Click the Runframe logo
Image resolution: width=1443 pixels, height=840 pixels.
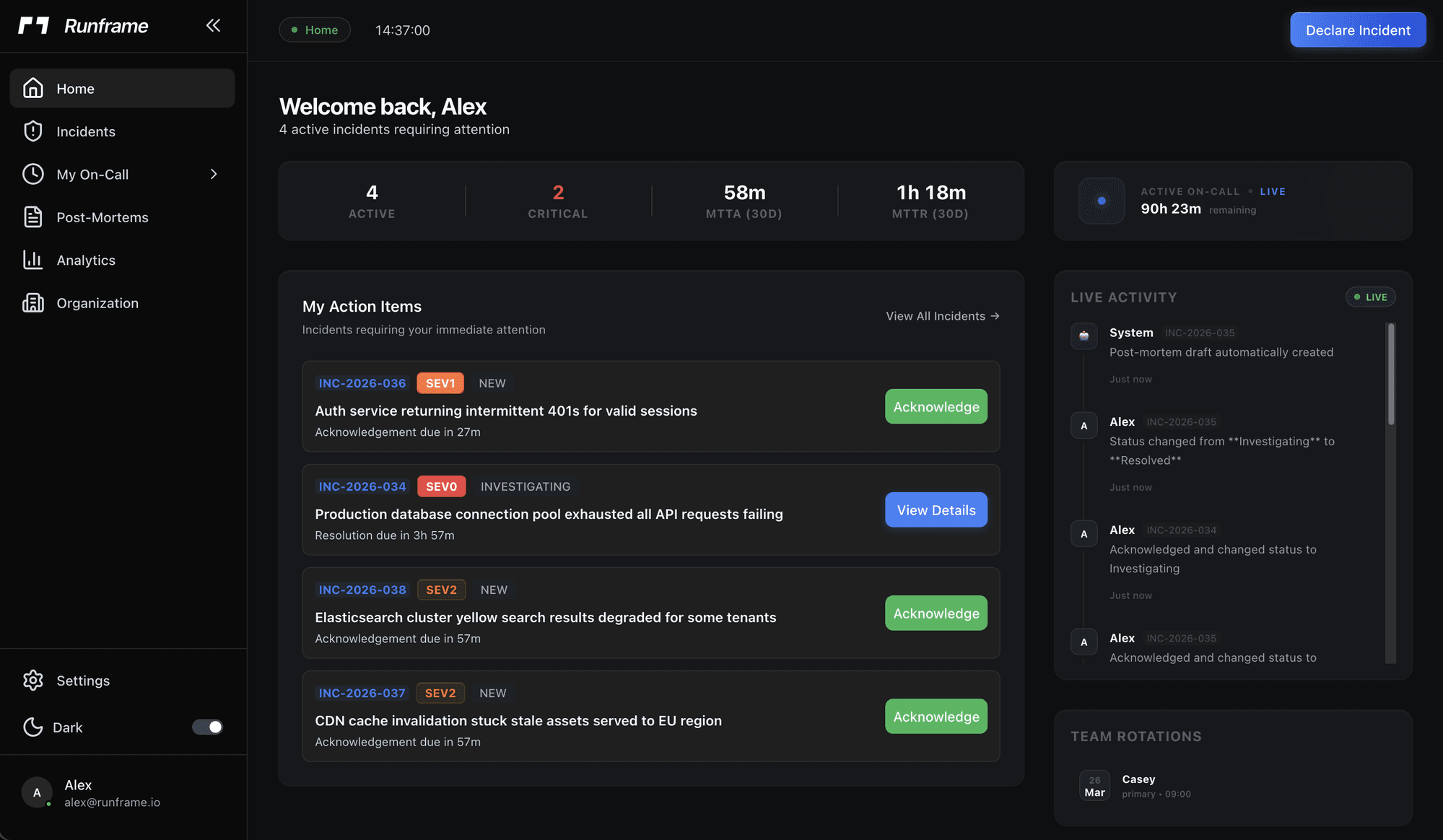pyautogui.click(x=82, y=25)
